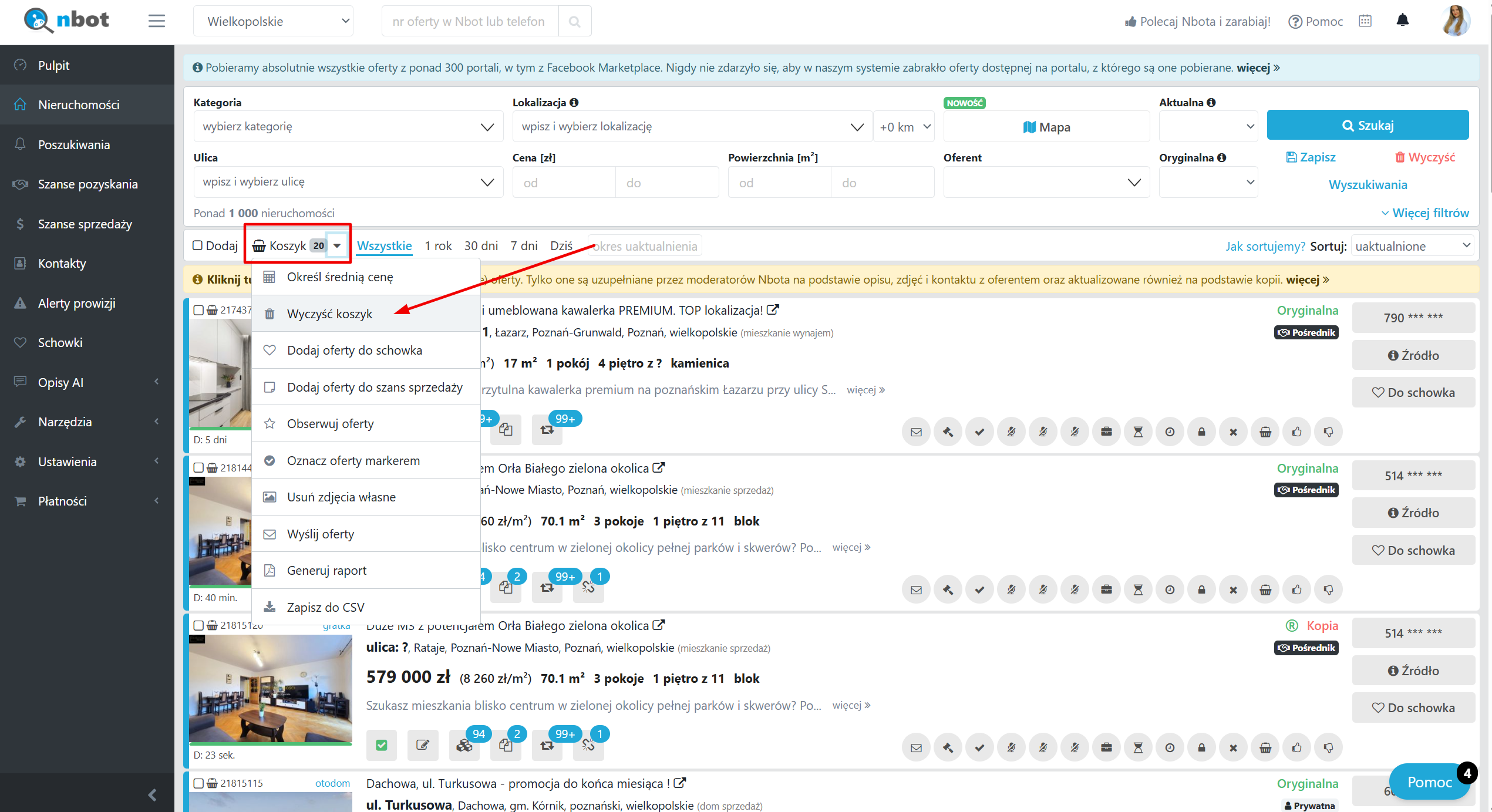This screenshot has width=1492, height=812.
Task: Click the lock icon on first listing
Action: [1201, 432]
